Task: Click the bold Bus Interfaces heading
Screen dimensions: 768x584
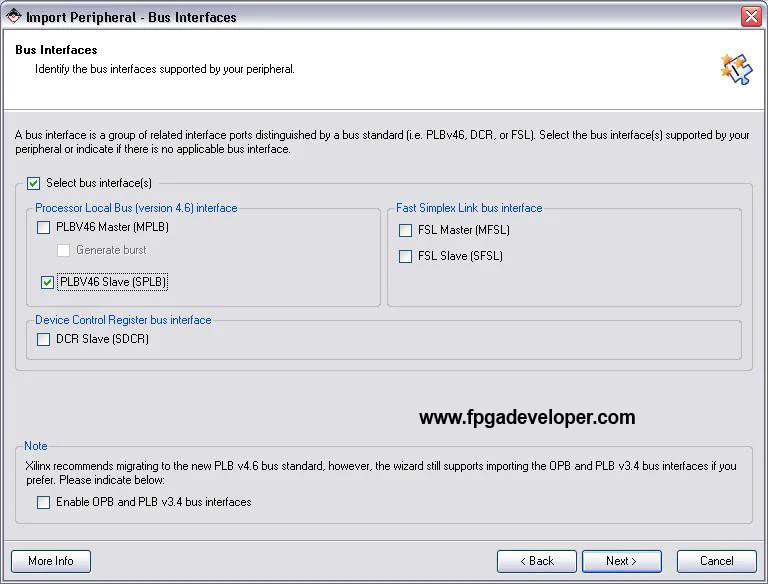Action: click(x=56, y=50)
